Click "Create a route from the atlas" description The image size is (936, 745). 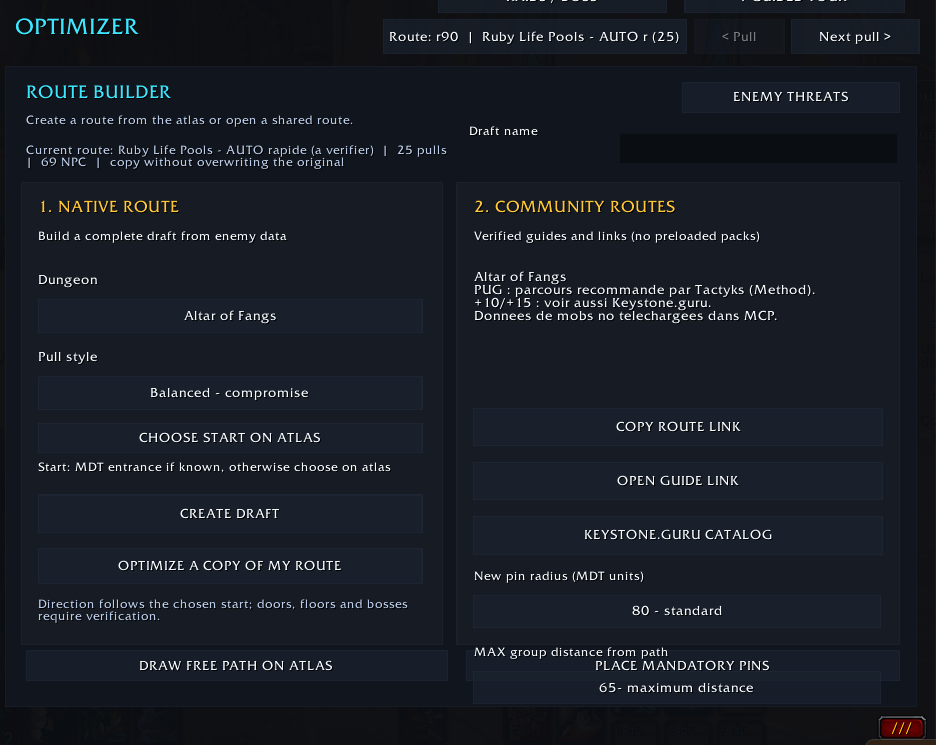[x=189, y=120]
